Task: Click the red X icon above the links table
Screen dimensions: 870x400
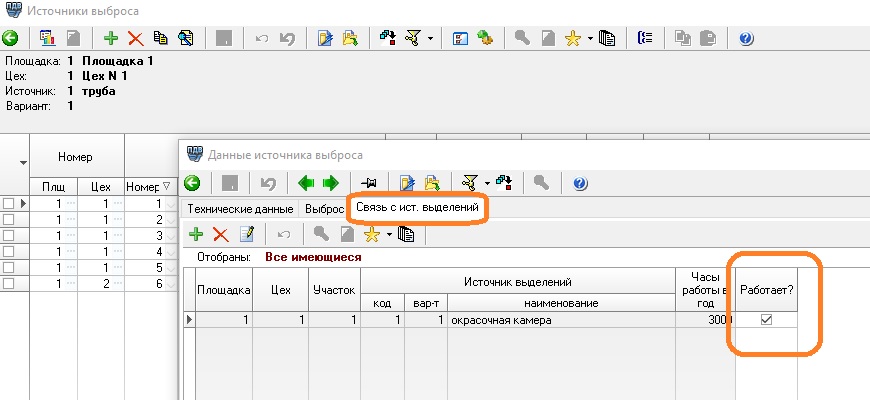Action: [221, 234]
